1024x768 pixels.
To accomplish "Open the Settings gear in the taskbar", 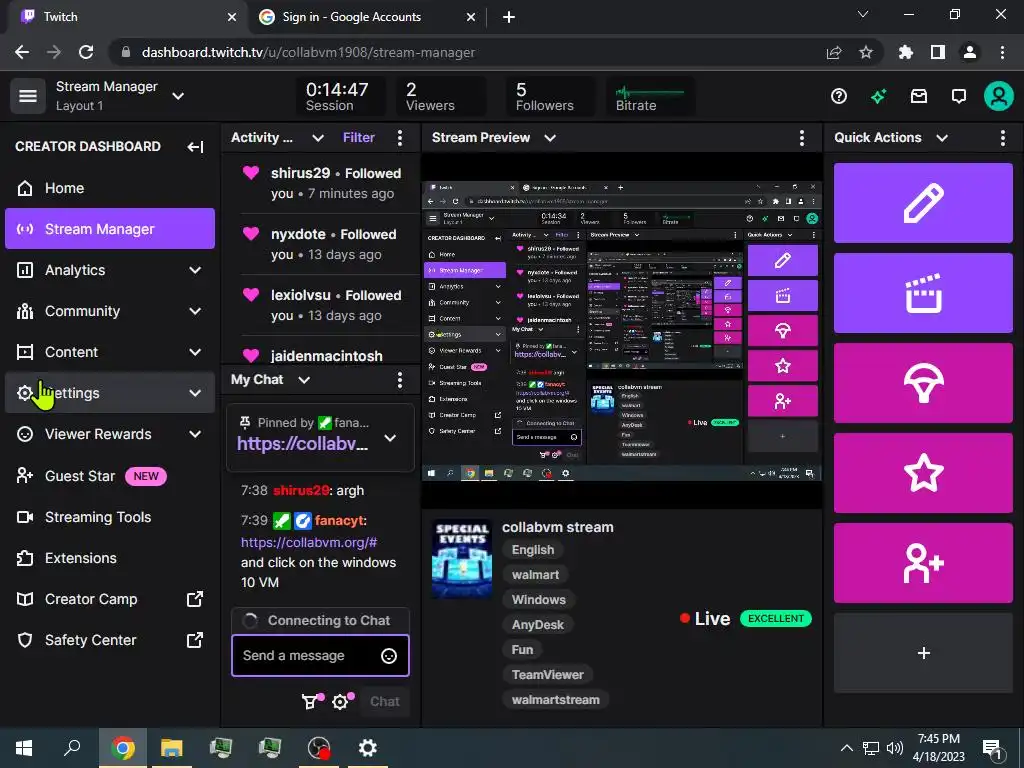I will [x=368, y=748].
